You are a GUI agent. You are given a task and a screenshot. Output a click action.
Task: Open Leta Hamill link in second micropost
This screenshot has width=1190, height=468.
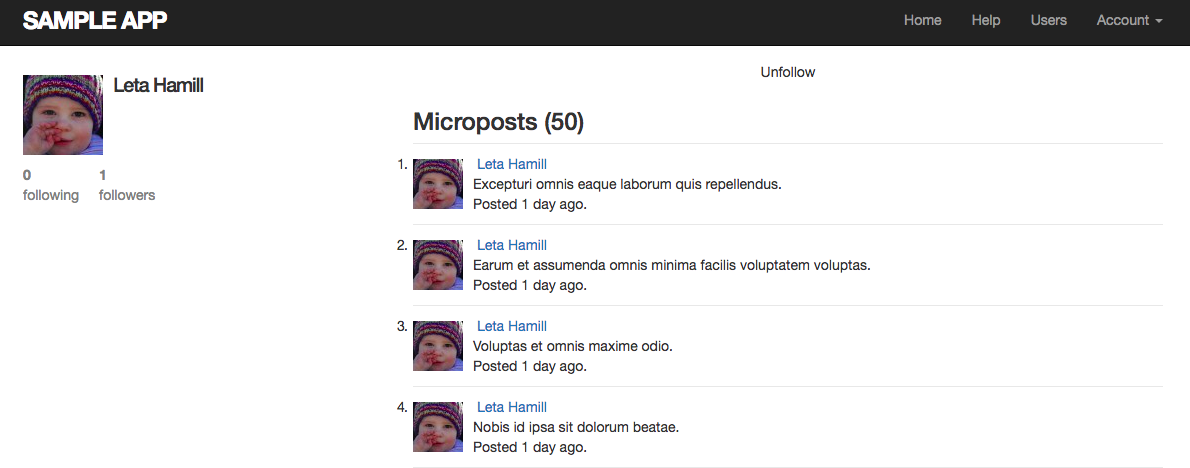(511, 245)
